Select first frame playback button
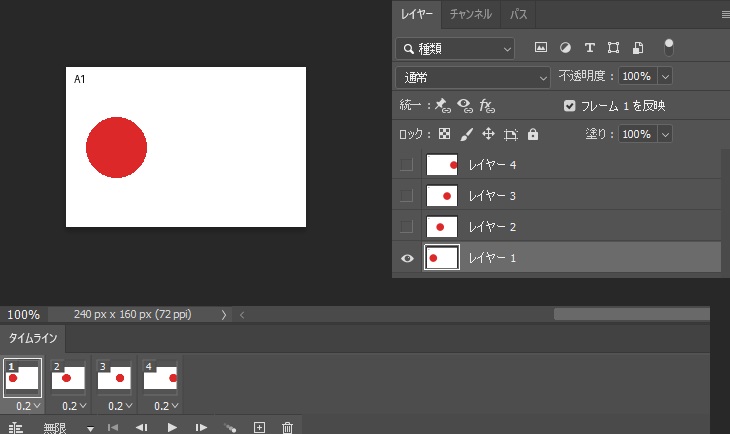The height and width of the screenshot is (434, 730). click(113, 427)
